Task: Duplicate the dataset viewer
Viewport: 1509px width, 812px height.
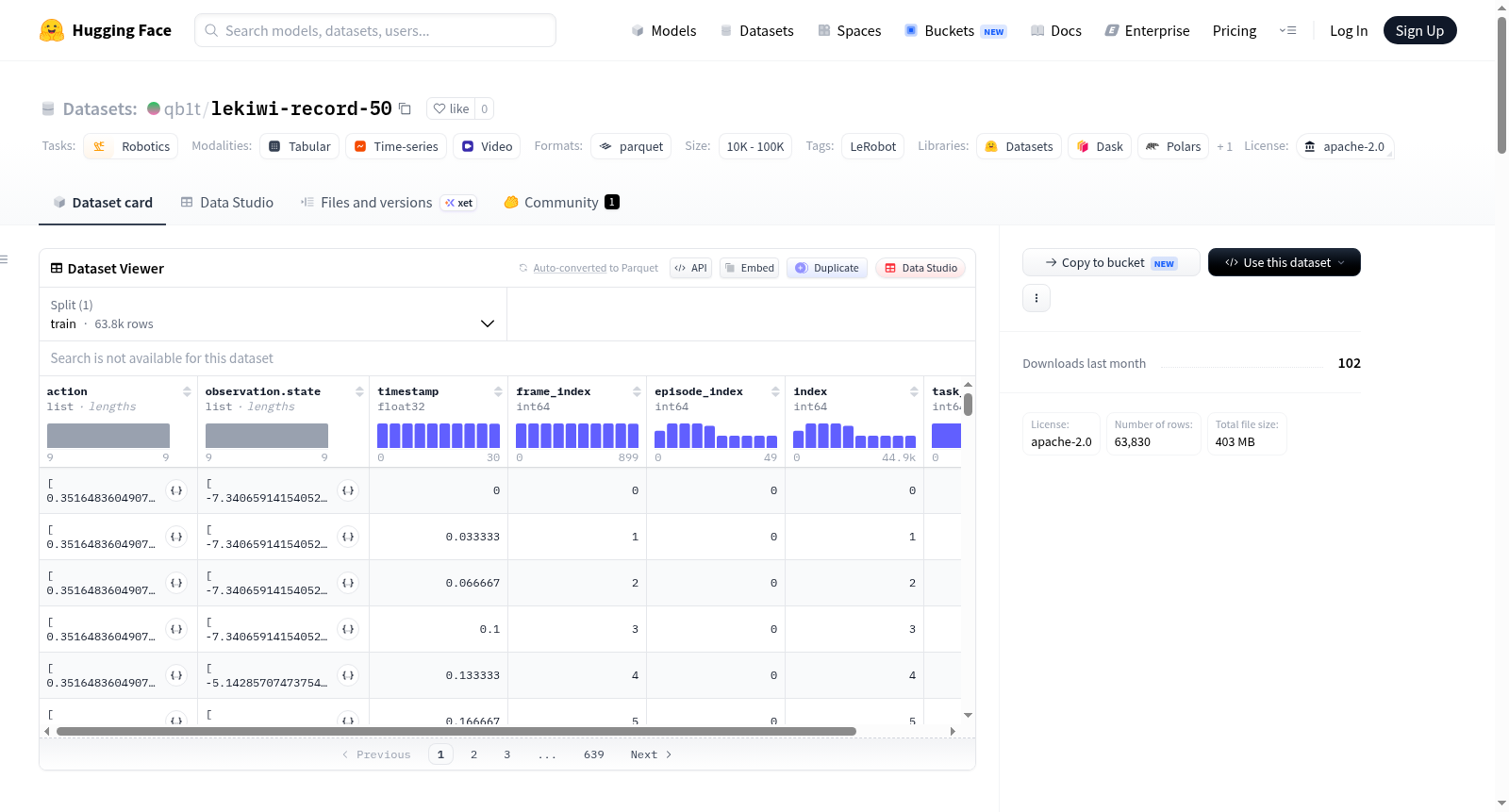Action: point(826,268)
